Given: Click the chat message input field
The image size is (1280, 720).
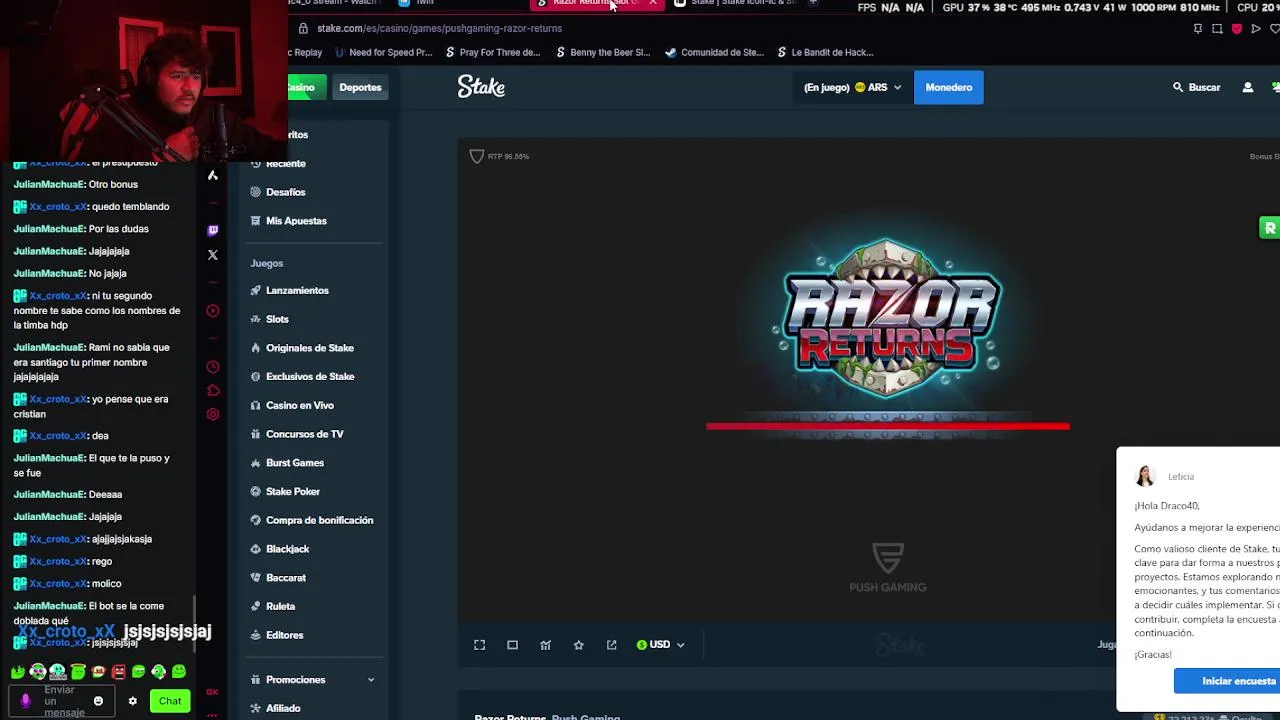Looking at the screenshot, I should pos(60,701).
